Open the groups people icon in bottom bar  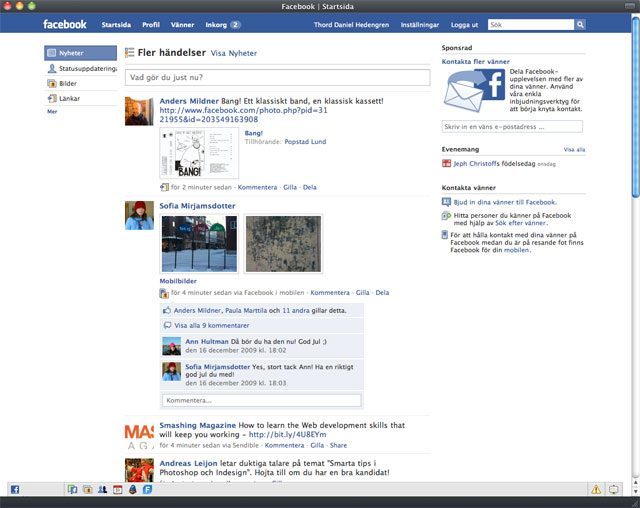click(x=102, y=489)
